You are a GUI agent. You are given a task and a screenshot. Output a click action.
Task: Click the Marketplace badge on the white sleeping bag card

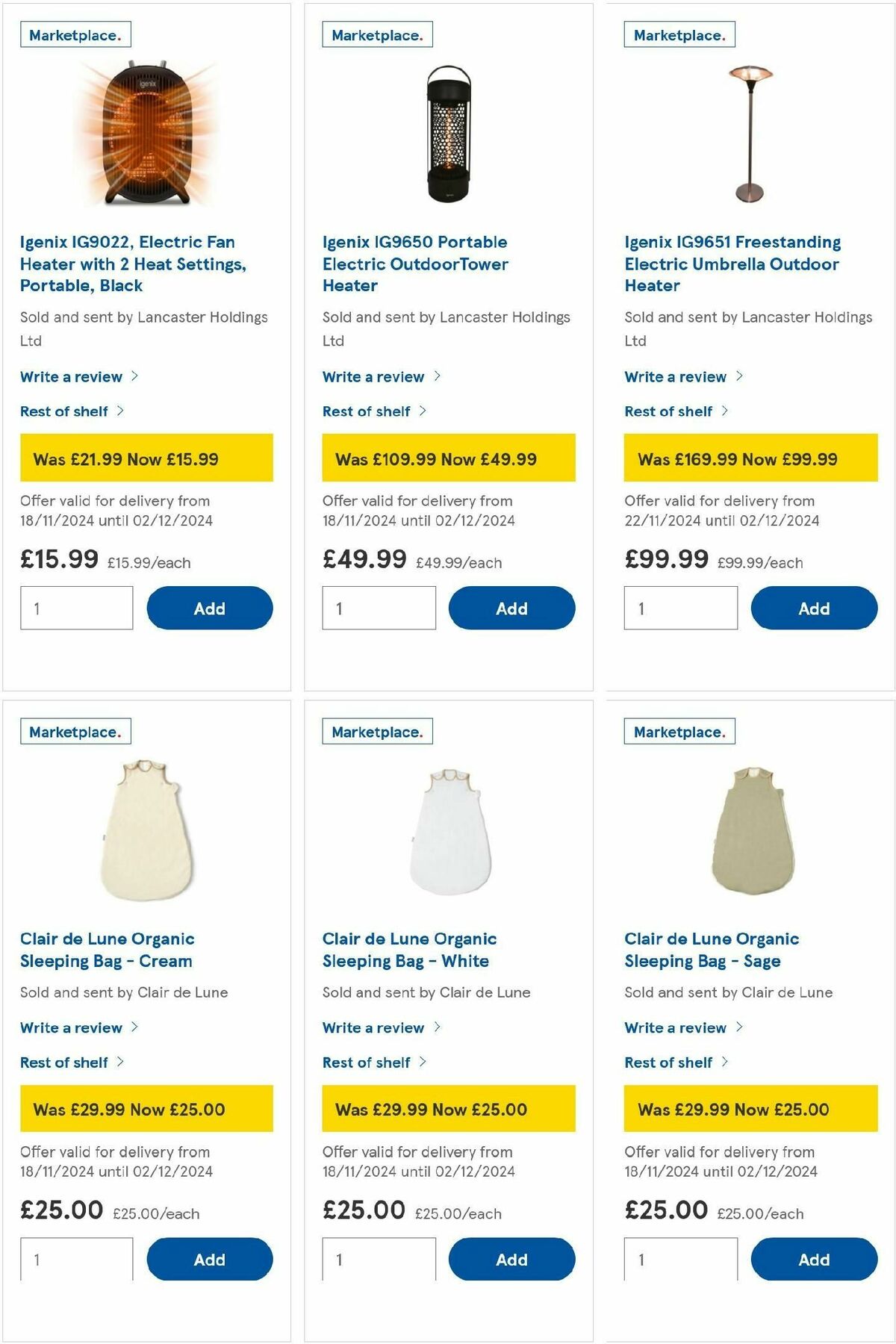376,731
